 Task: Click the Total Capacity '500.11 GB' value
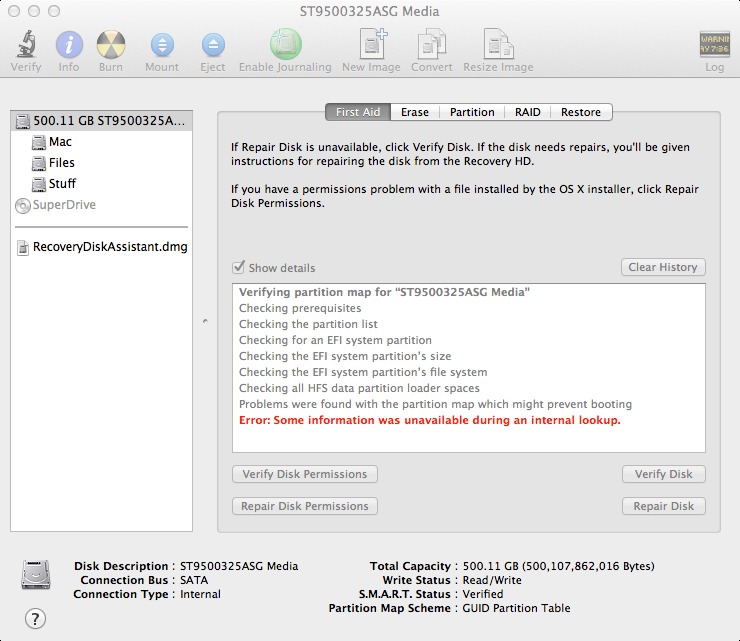(558, 566)
